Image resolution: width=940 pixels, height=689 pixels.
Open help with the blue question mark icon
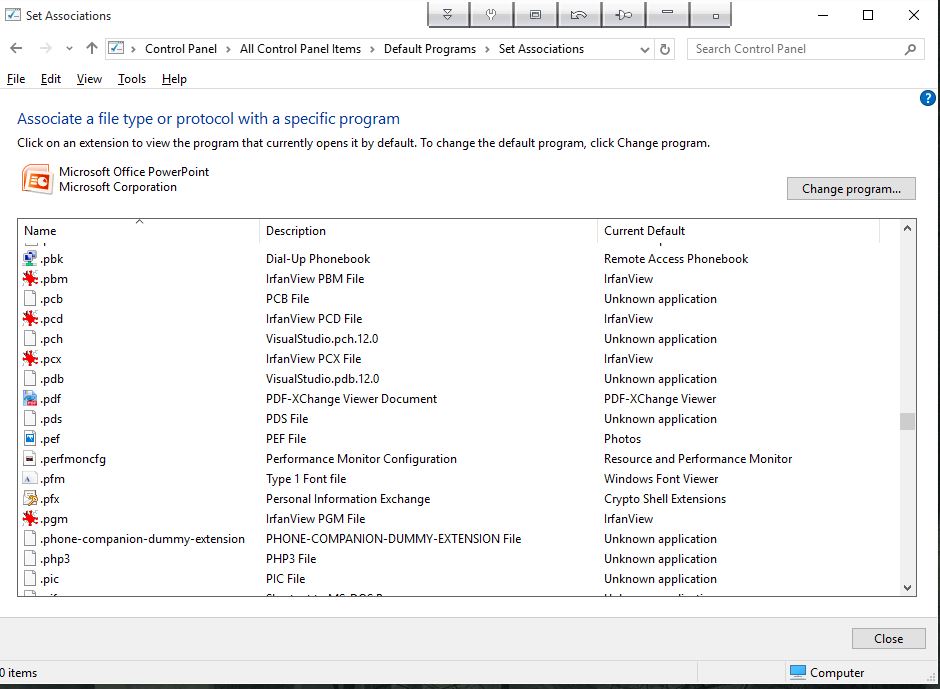[927, 98]
